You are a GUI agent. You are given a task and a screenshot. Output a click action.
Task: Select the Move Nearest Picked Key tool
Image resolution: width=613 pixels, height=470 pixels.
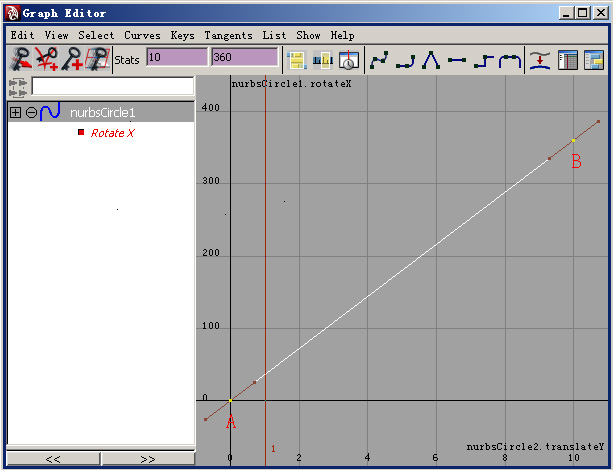tap(21, 59)
